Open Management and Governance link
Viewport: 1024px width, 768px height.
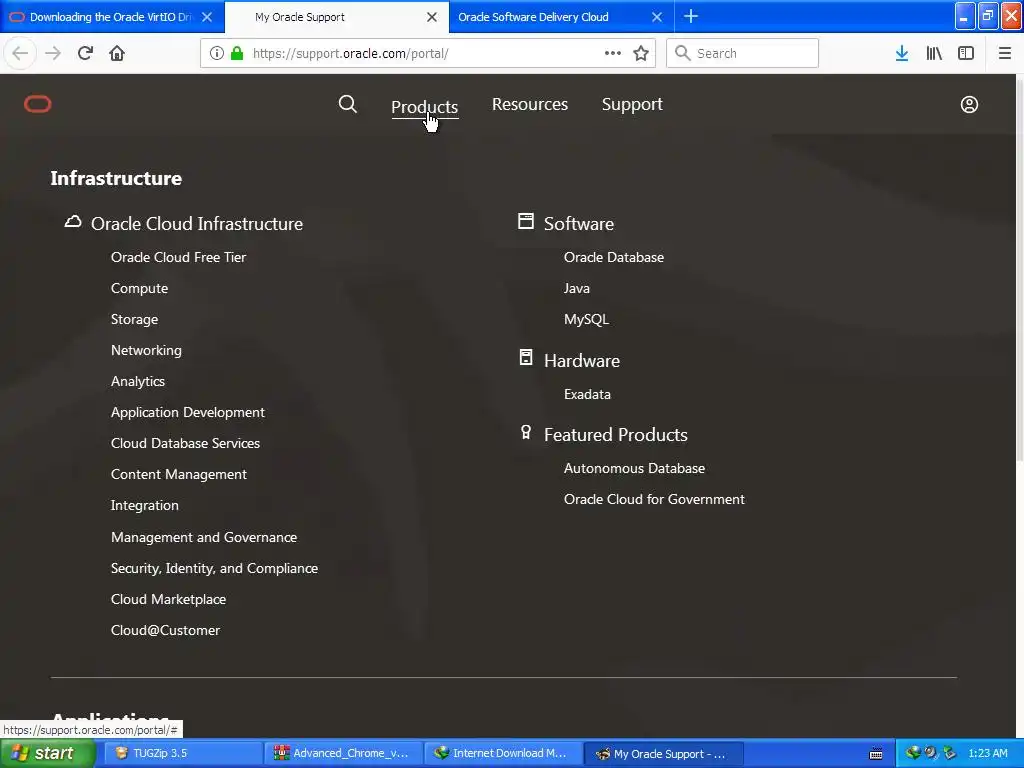(x=204, y=537)
